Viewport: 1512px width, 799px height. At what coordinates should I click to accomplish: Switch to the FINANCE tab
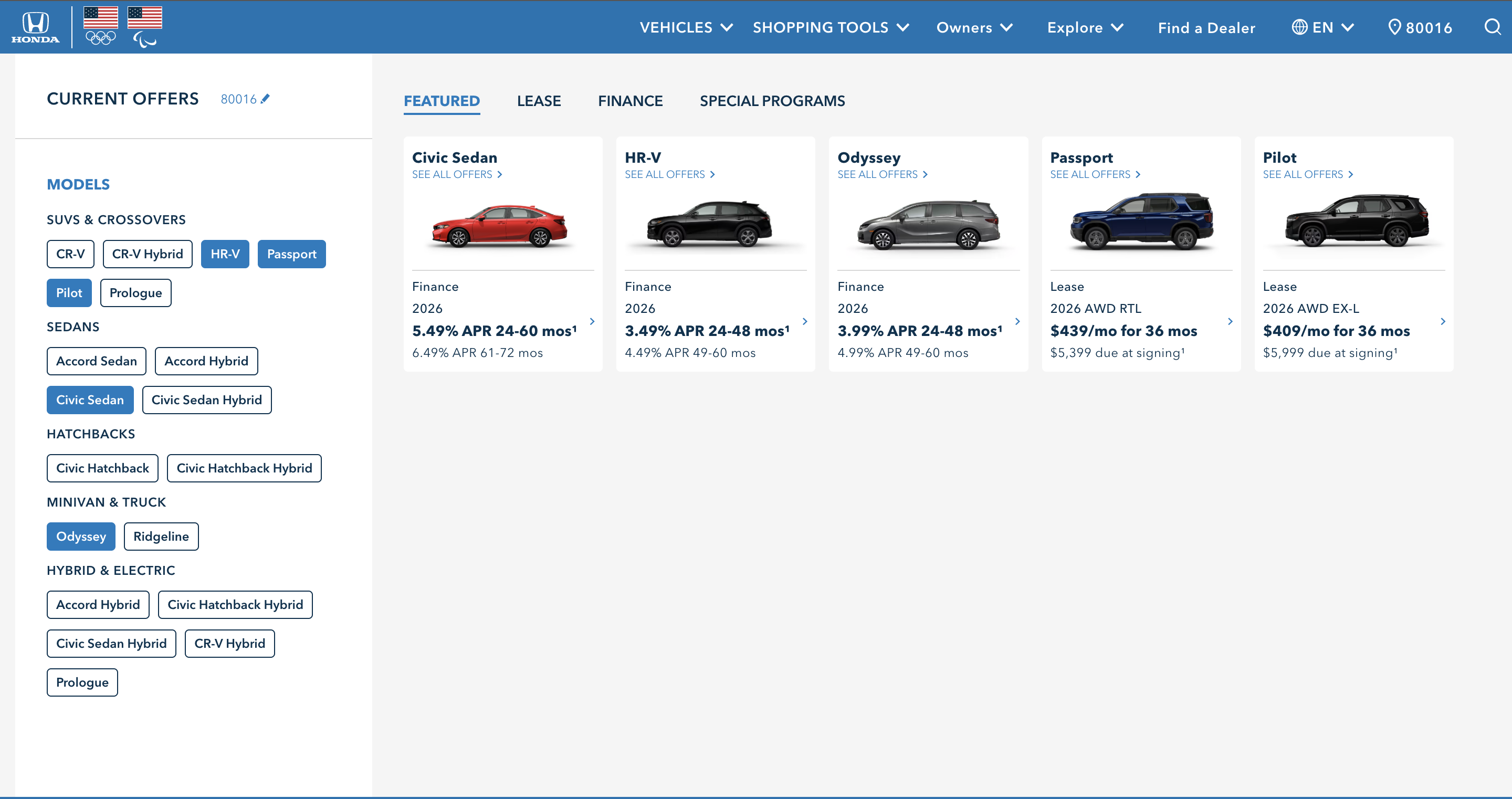click(631, 101)
